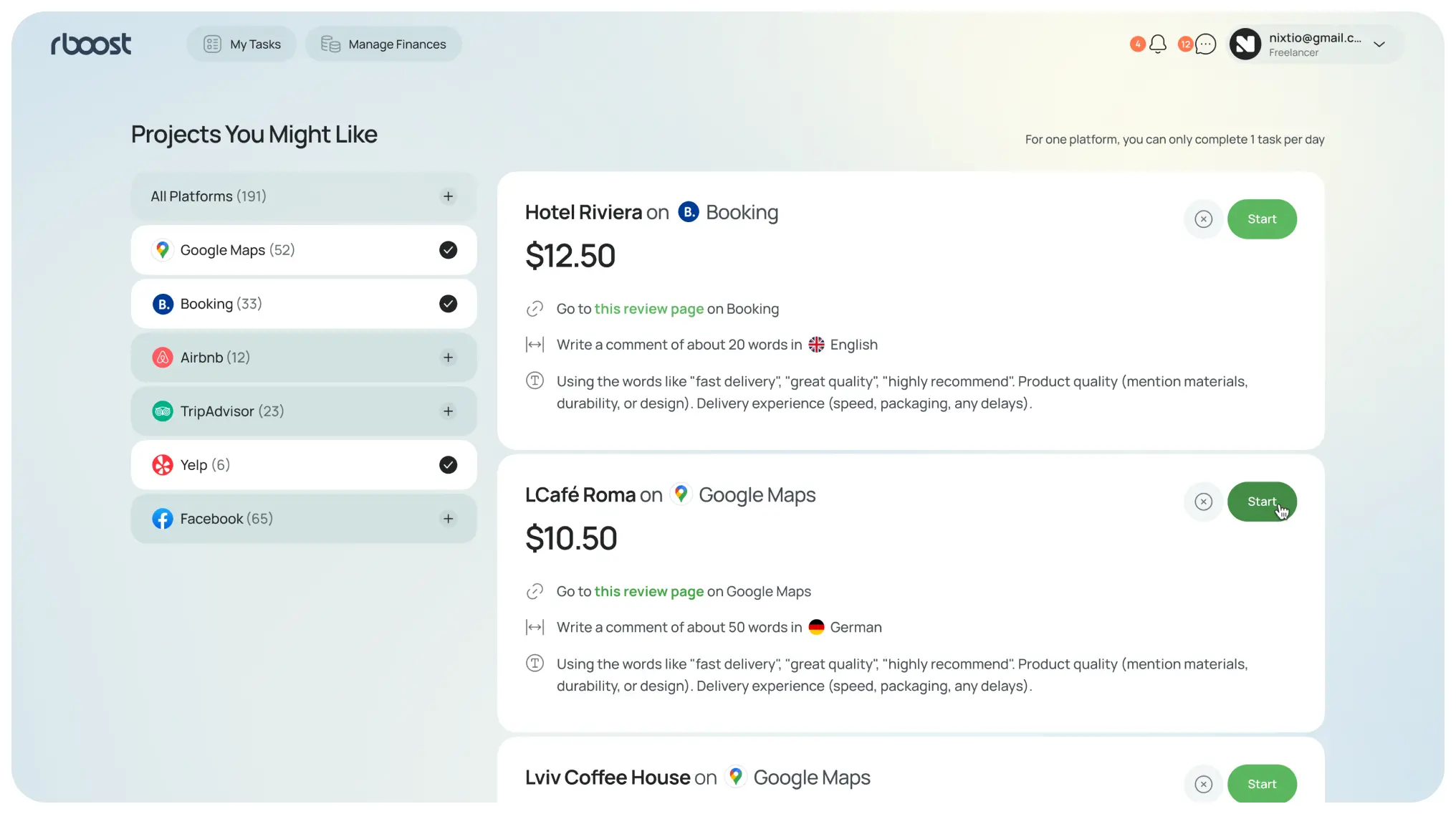Screen dimensions: 1456x814
Task: Click the rboost logo
Action: coord(91,44)
